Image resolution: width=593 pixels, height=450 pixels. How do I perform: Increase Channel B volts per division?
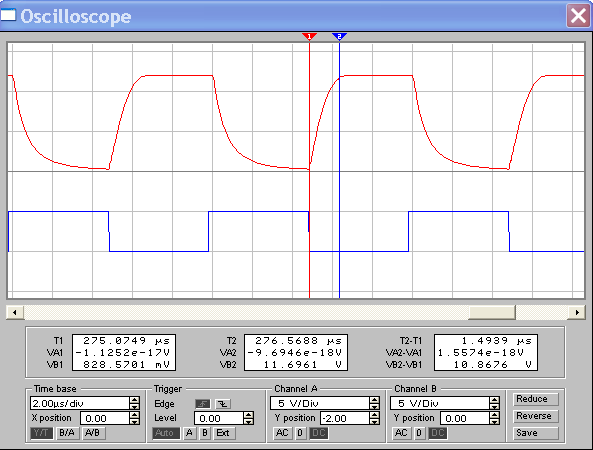pos(494,400)
